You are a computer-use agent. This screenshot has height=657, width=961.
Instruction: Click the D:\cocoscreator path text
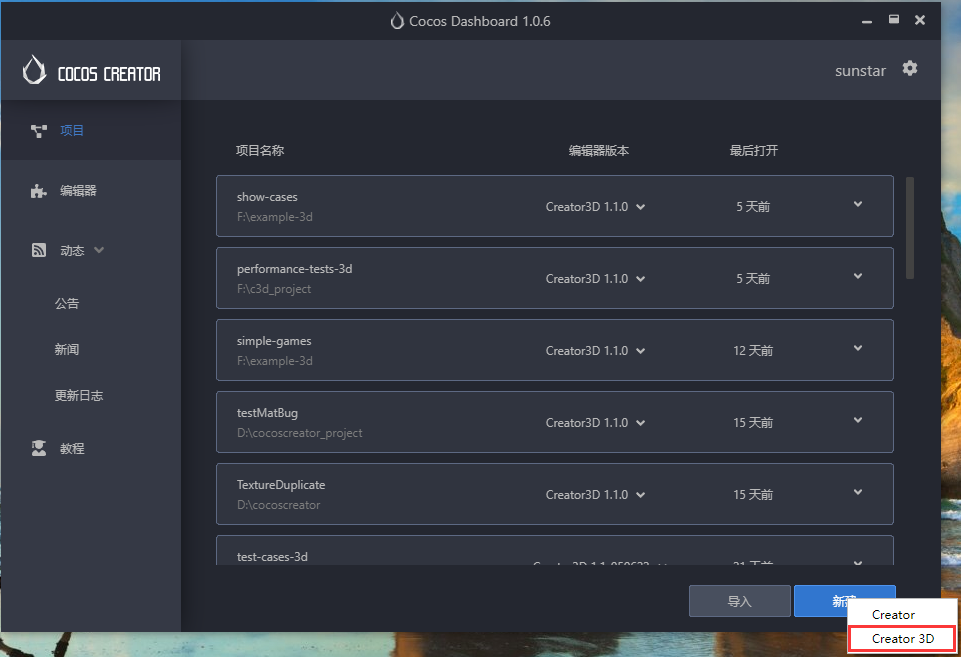tap(278, 505)
